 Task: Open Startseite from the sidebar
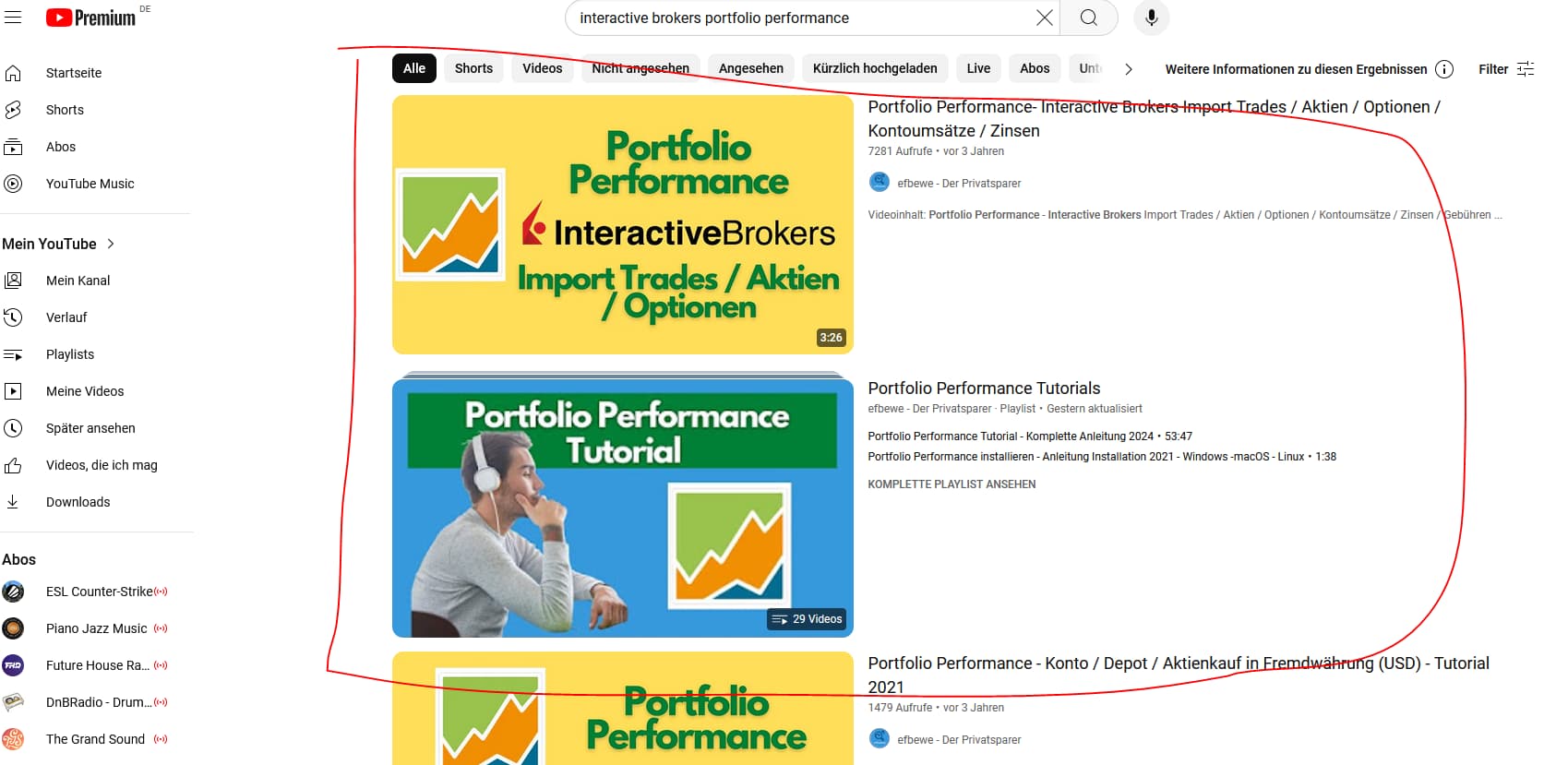tap(74, 73)
